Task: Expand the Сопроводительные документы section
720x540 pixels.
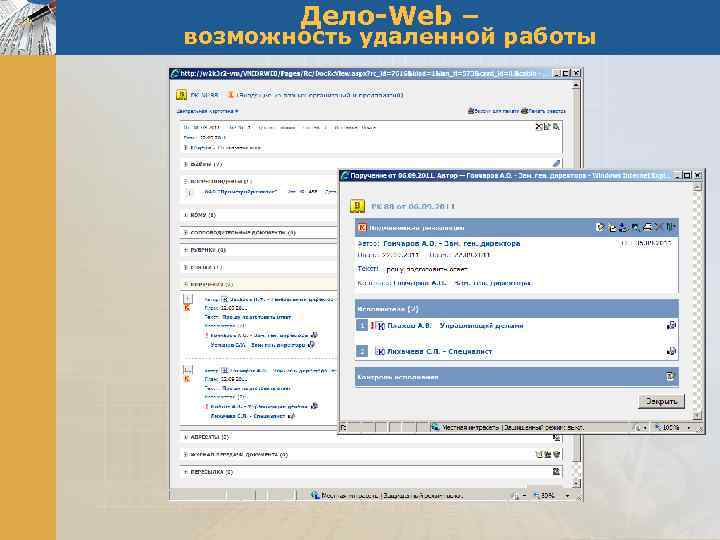Action: pos(186,232)
